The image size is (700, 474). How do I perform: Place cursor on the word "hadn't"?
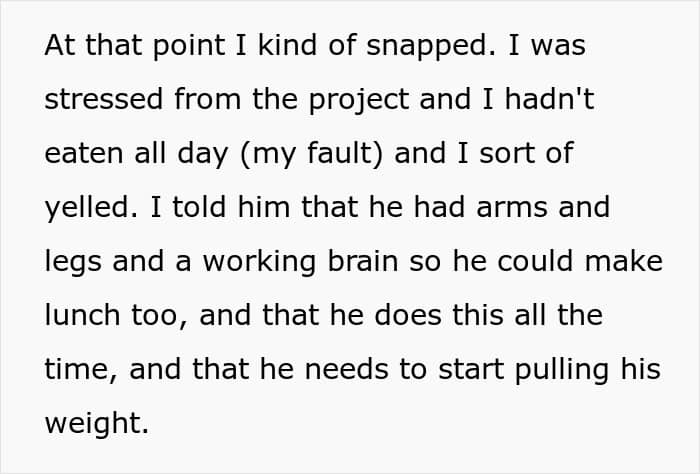click(x=549, y=99)
